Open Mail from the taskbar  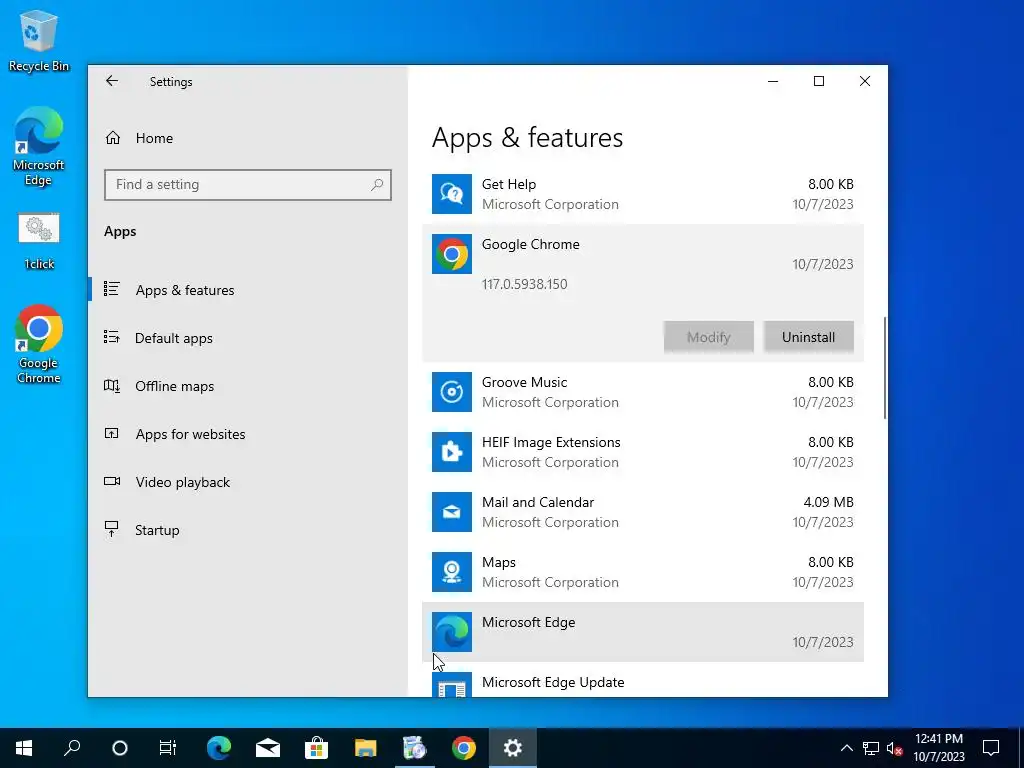[x=268, y=748]
